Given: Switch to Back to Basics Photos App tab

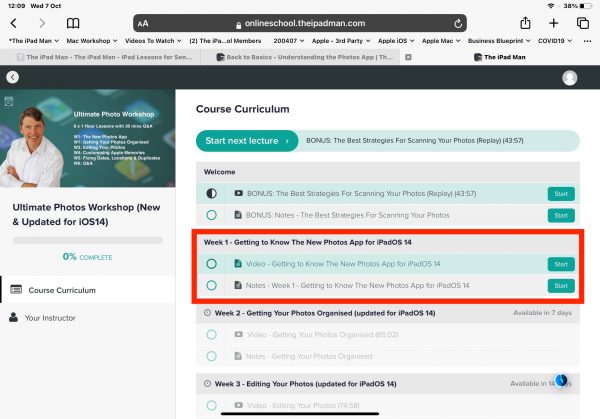Looking at the screenshot, I should [300, 57].
